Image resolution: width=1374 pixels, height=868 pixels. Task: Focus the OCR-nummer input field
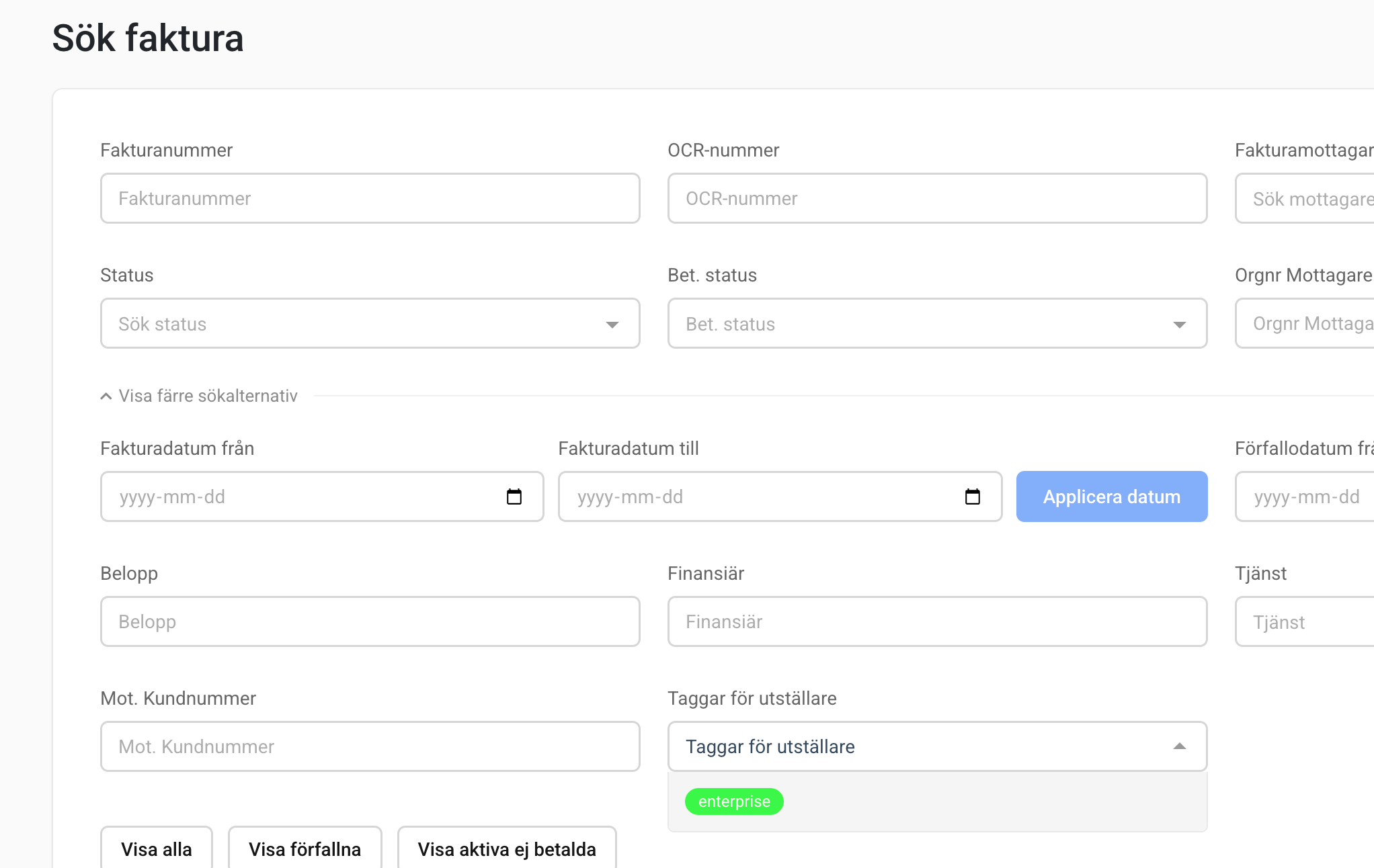click(x=937, y=198)
